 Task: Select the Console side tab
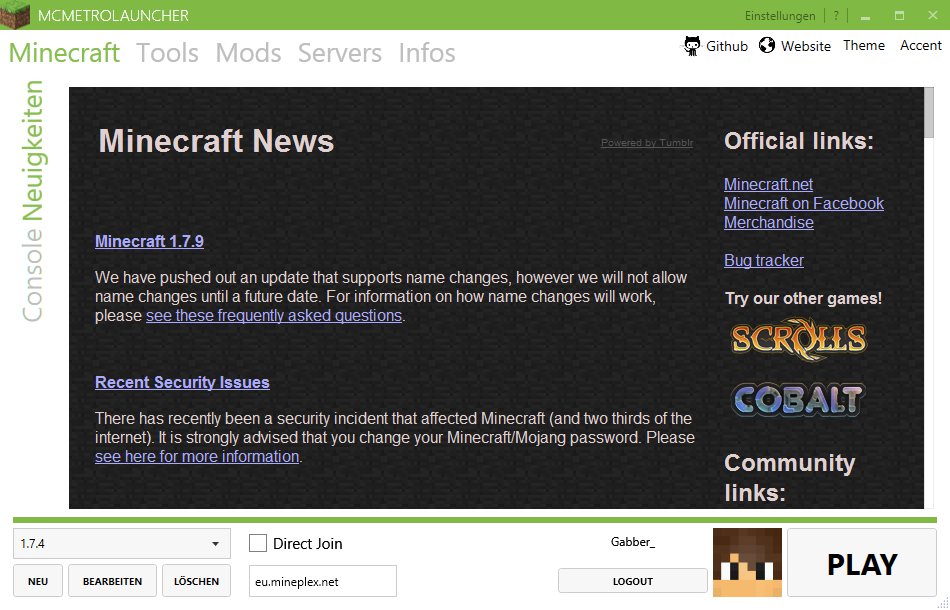point(32,274)
